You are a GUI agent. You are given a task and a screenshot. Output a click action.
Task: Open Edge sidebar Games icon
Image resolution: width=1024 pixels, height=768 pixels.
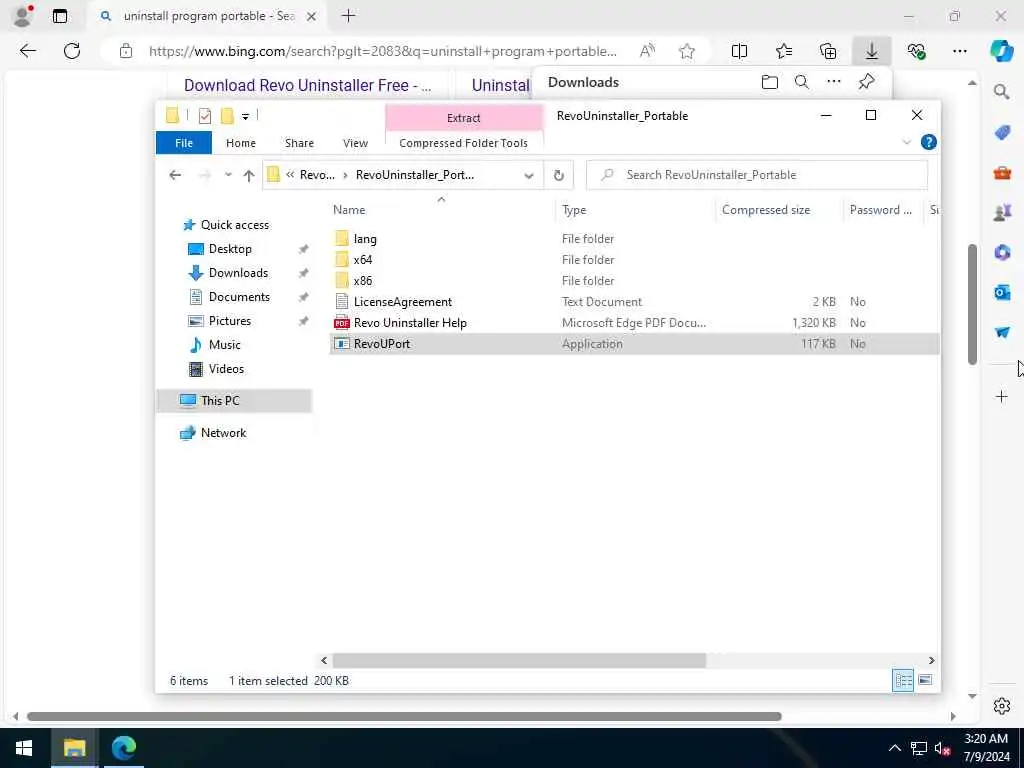click(1002, 212)
